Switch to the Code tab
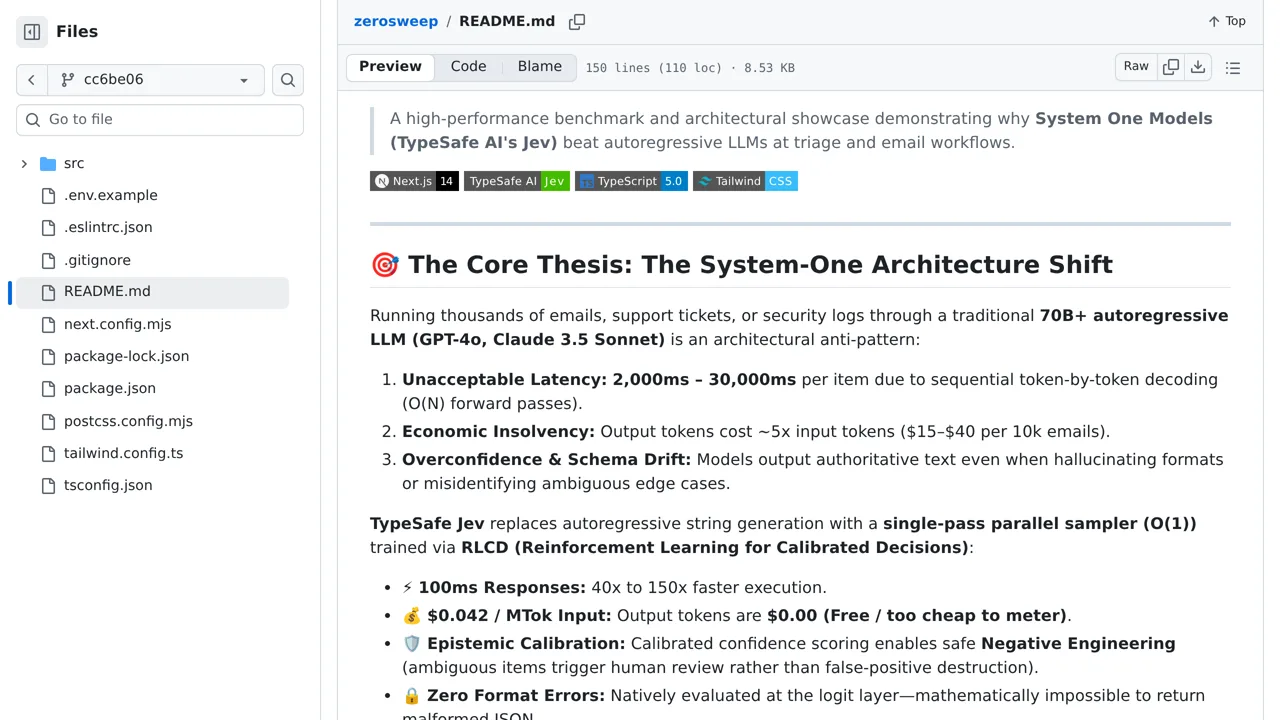 click(x=468, y=67)
